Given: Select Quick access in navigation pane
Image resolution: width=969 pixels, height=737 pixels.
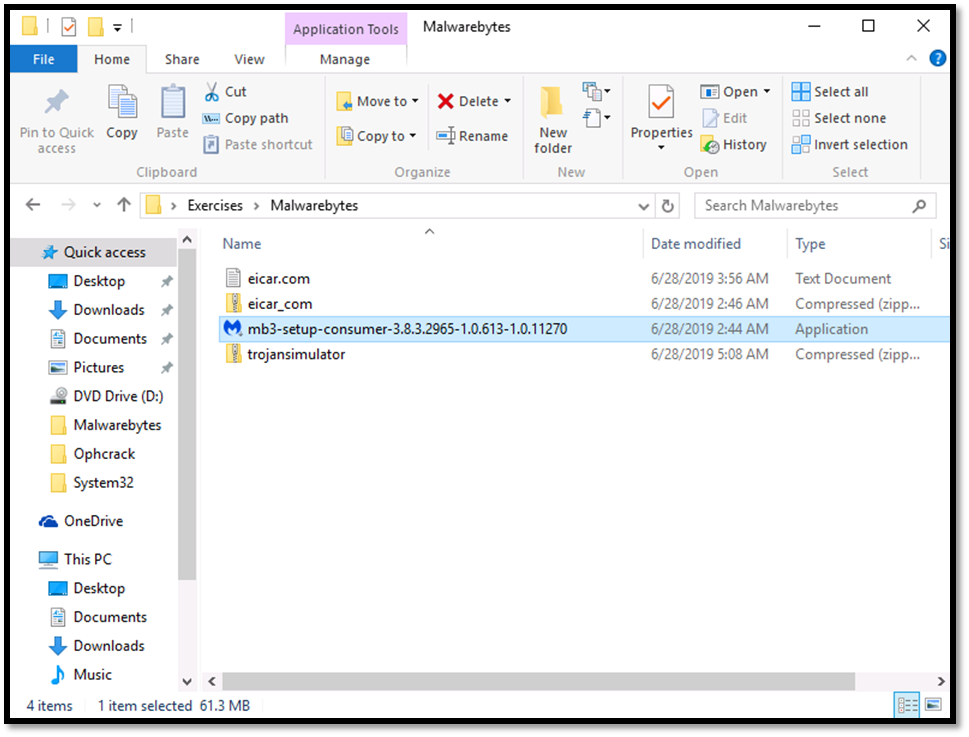Looking at the screenshot, I should [x=94, y=252].
